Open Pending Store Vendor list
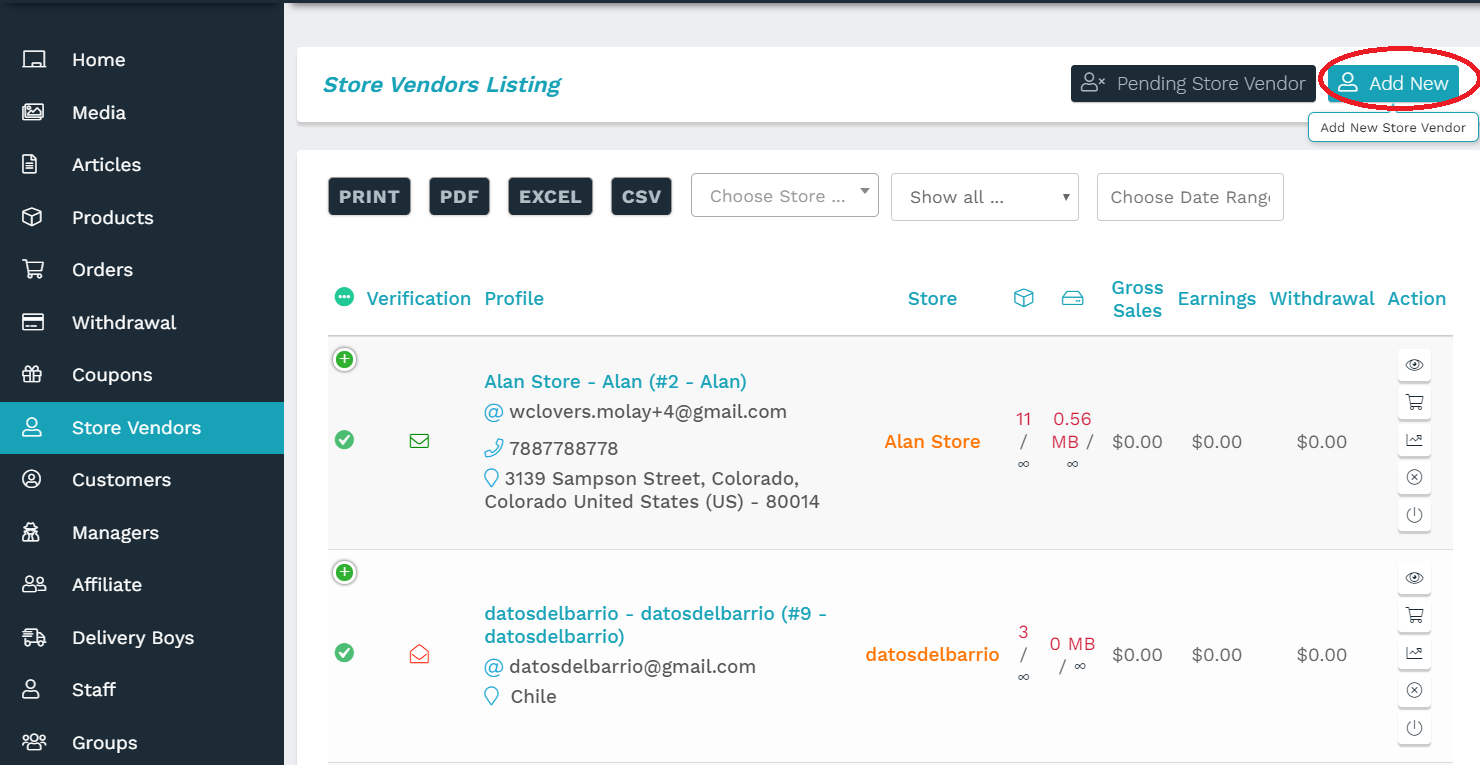 pos(1193,84)
